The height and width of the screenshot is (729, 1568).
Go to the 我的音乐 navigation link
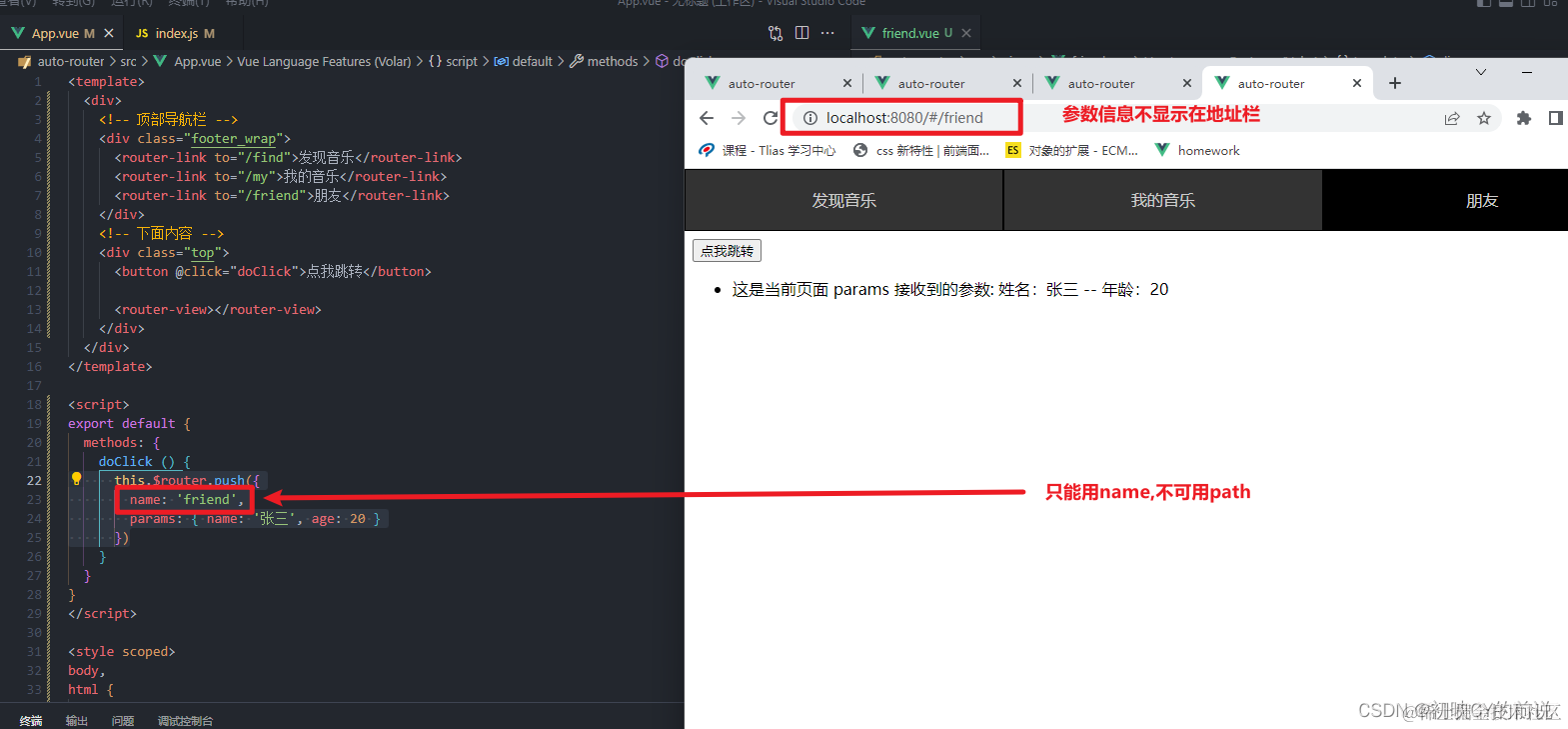point(1162,200)
